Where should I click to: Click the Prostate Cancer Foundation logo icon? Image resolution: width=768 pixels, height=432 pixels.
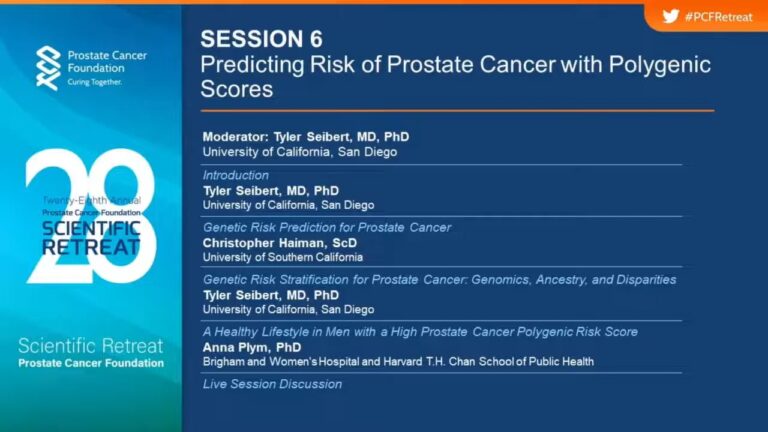click(x=48, y=68)
